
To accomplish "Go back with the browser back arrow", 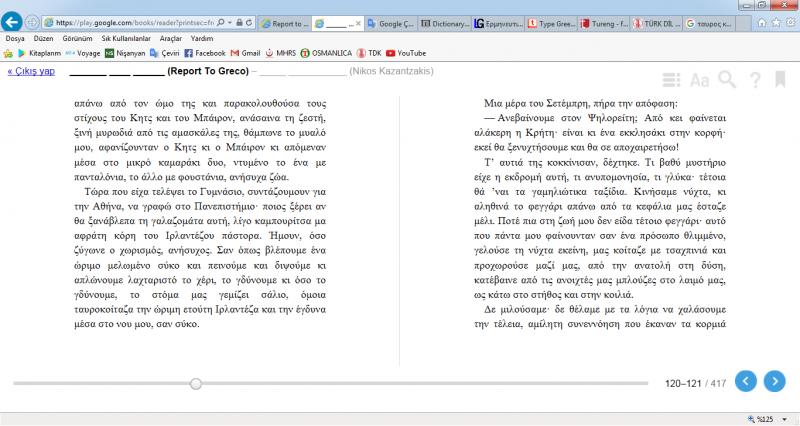I will [x=12, y=22].
